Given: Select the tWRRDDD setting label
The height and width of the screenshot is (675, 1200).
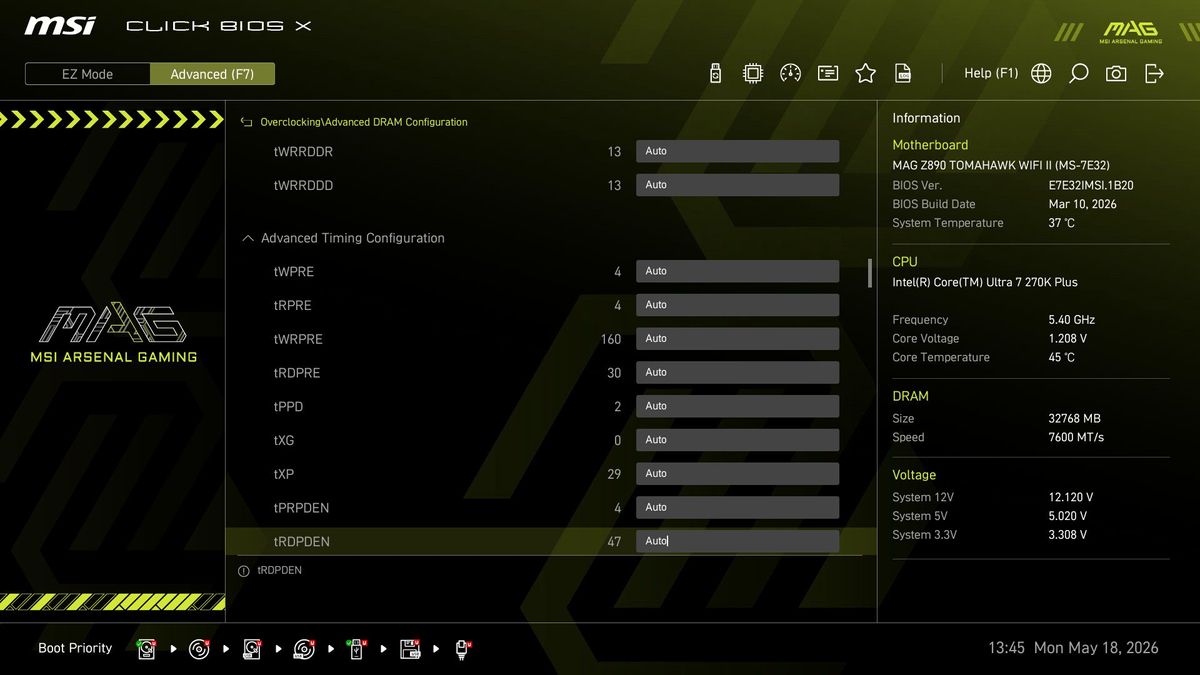Looking at the screenshot, I should [x=303, y=186].
